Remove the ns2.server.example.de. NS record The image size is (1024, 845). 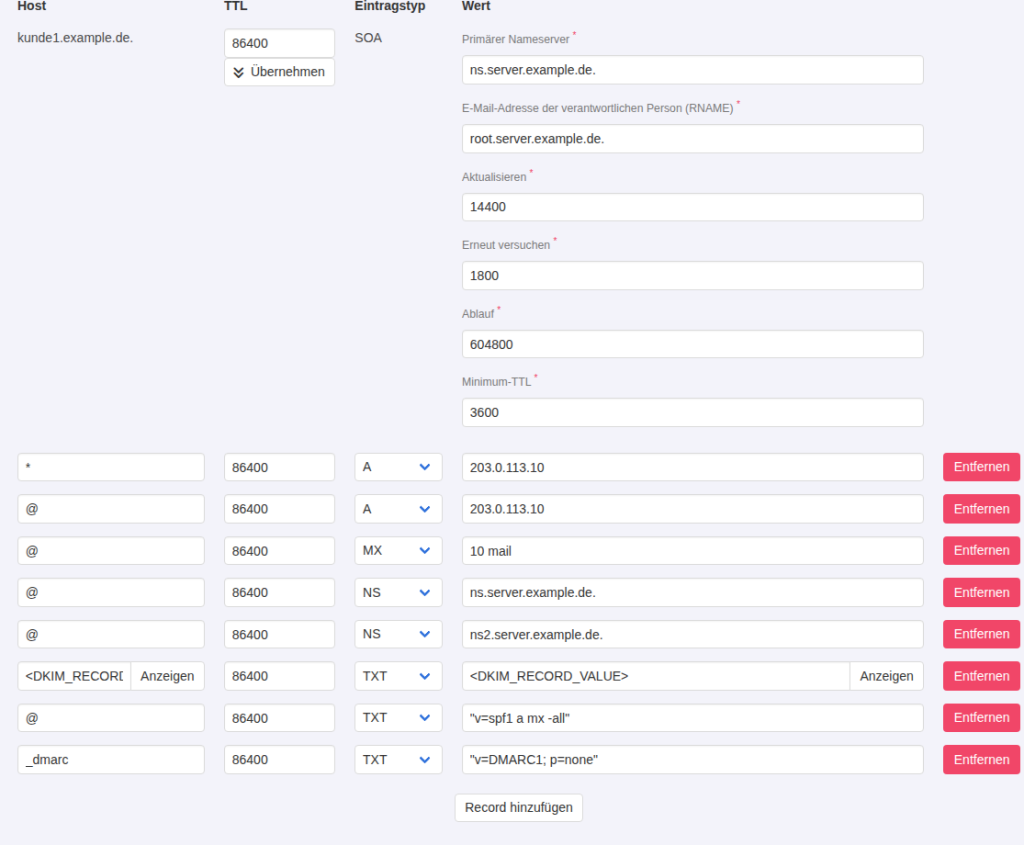tap(981, 634)
